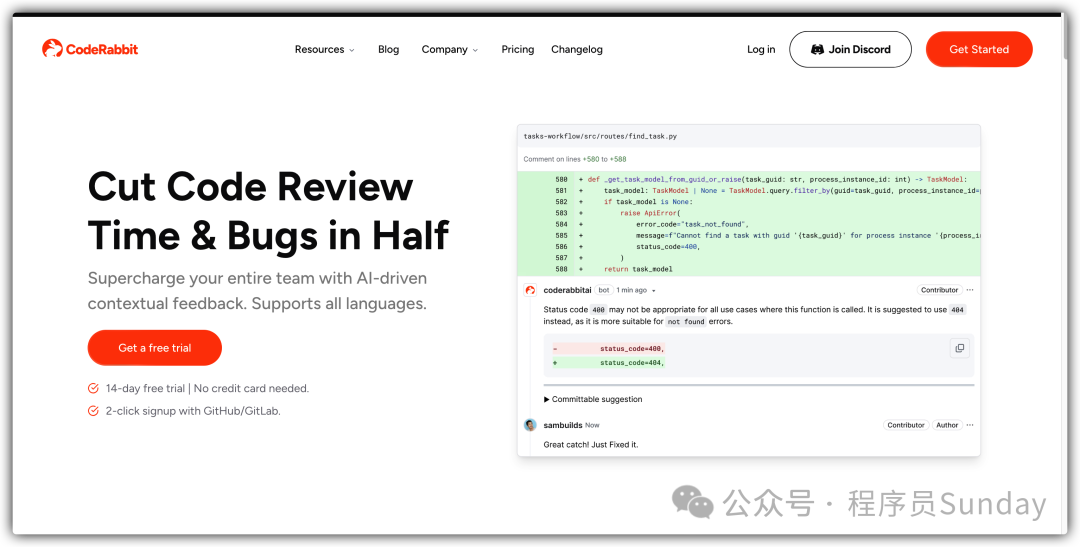Click the Contributor badge on coderabbitai comment

939,290
